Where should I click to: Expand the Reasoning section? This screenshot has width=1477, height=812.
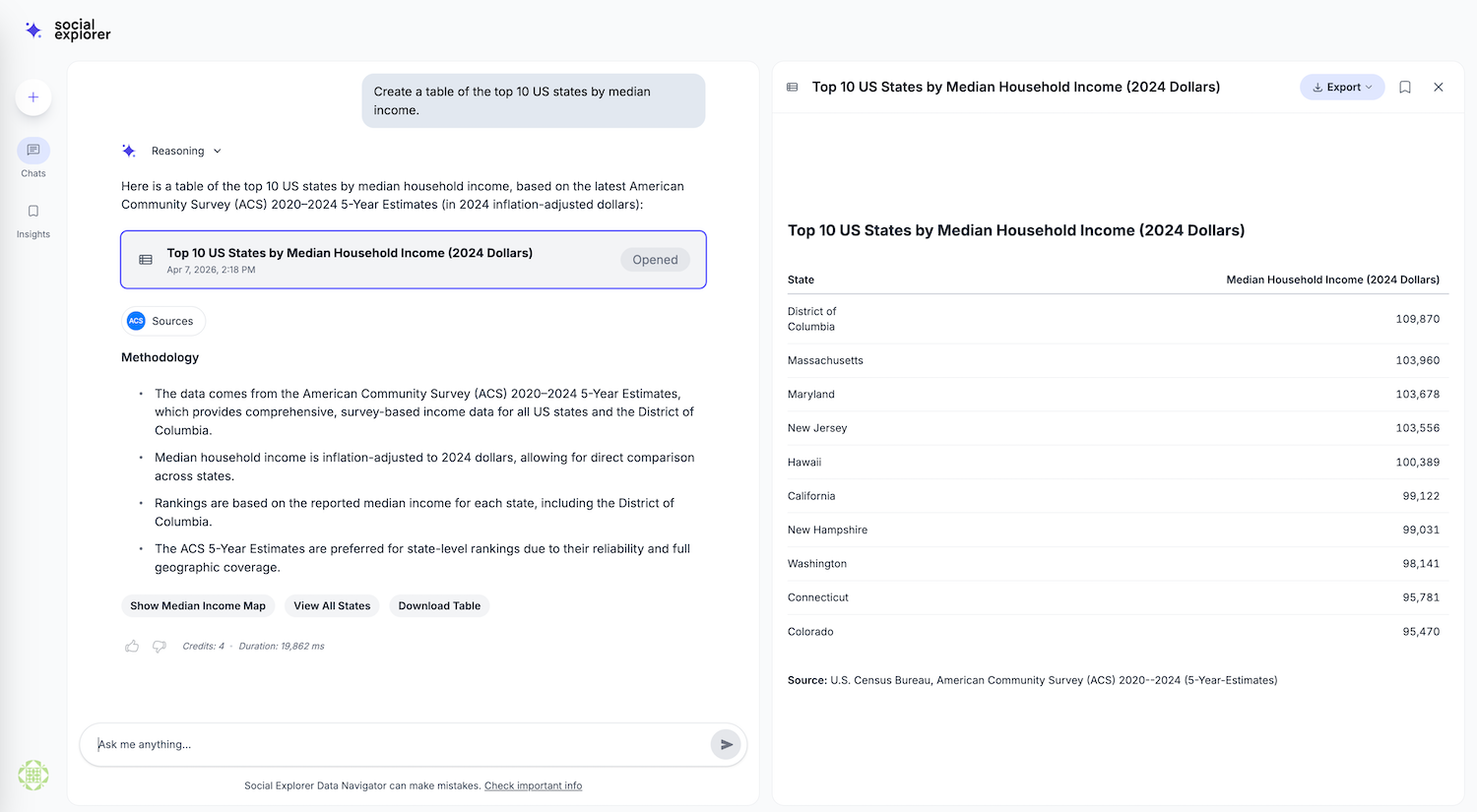(186, 151)
